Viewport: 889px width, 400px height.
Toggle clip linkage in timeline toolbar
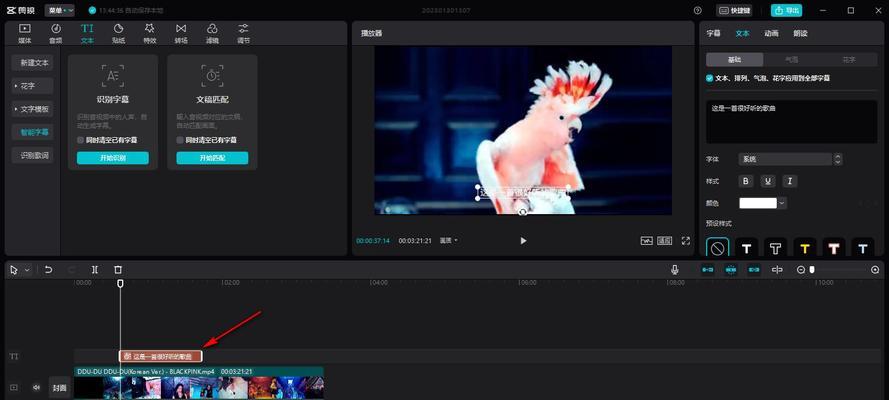click(x=753, y=270)
